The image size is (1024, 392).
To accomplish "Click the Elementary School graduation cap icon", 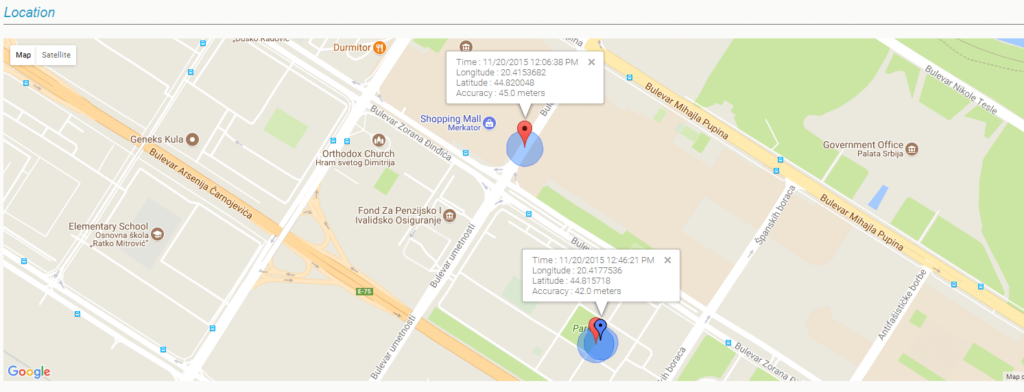I will 157,233.
